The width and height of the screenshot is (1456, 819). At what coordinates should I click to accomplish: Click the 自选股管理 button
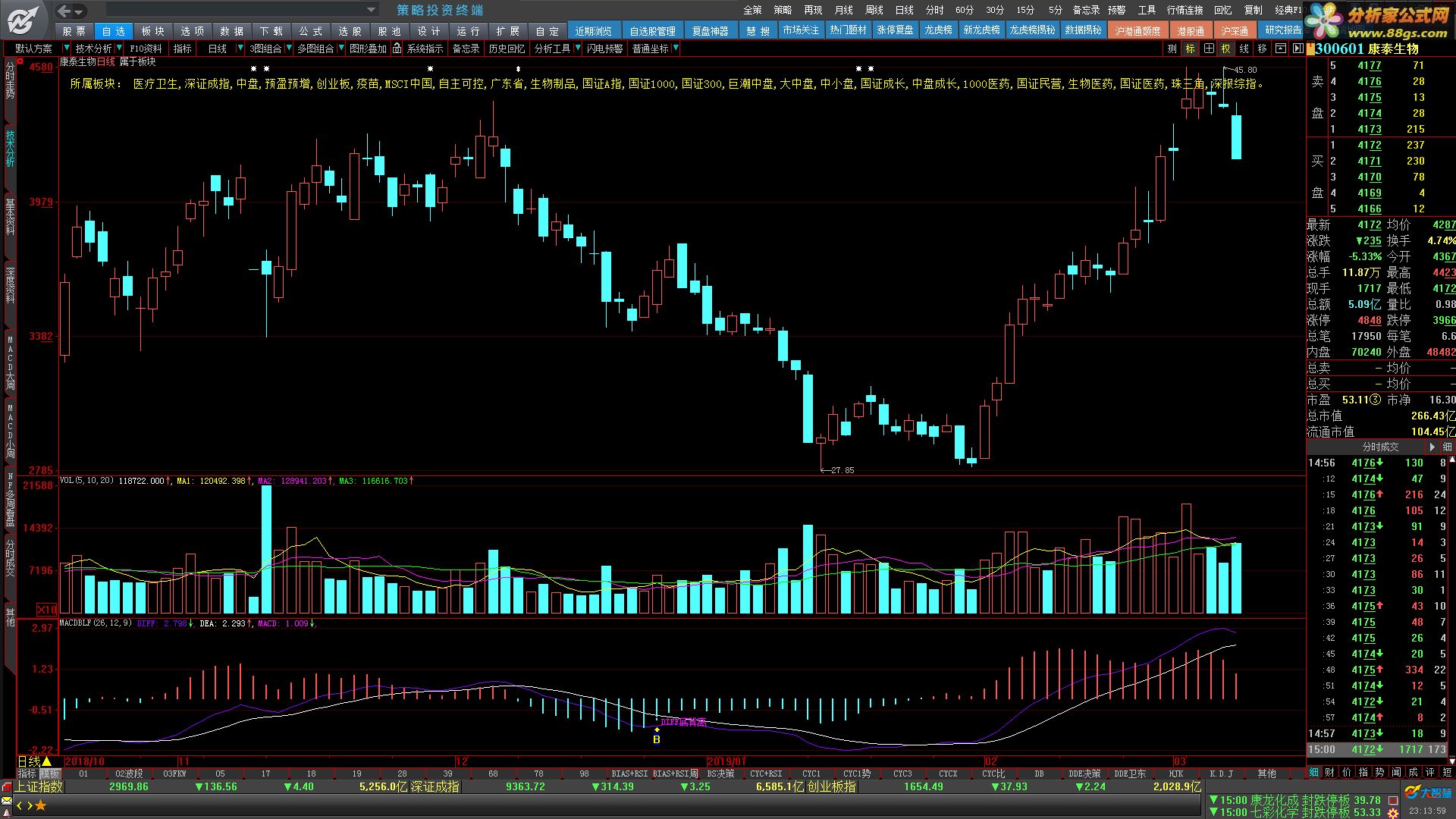coord(652,30)
